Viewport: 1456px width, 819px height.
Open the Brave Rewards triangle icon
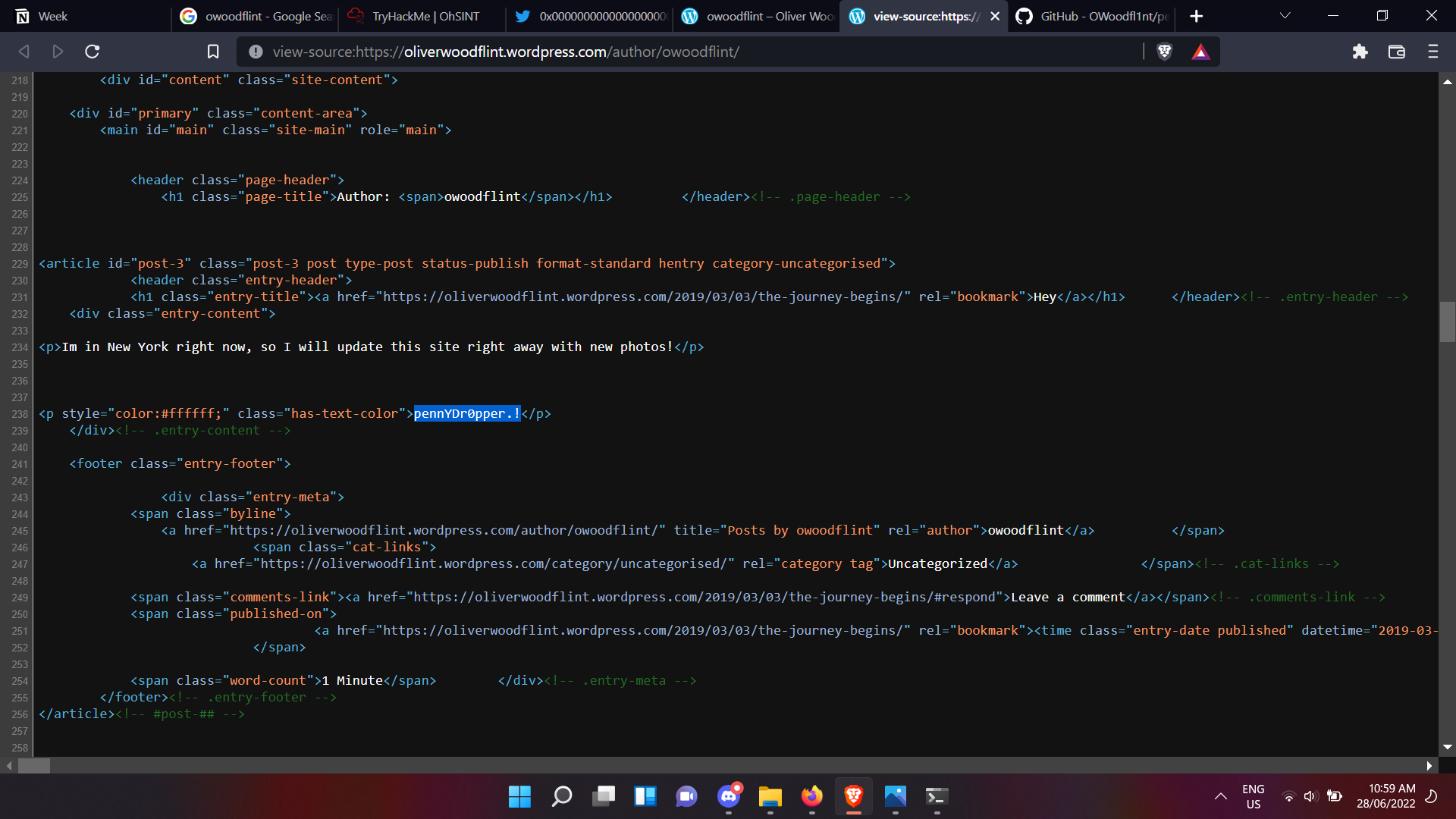pos(1200,52)
